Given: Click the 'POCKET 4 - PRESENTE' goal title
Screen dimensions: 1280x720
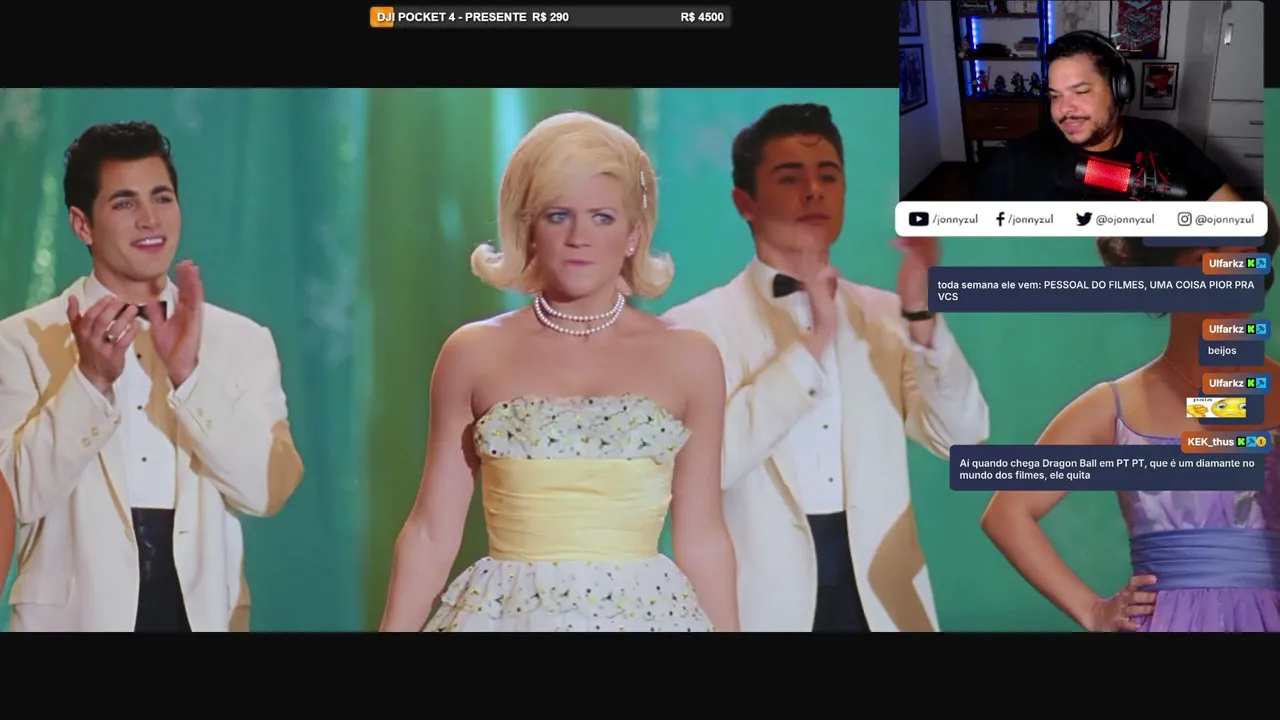Looking at the screenshot, I should (x=462, y=17).
